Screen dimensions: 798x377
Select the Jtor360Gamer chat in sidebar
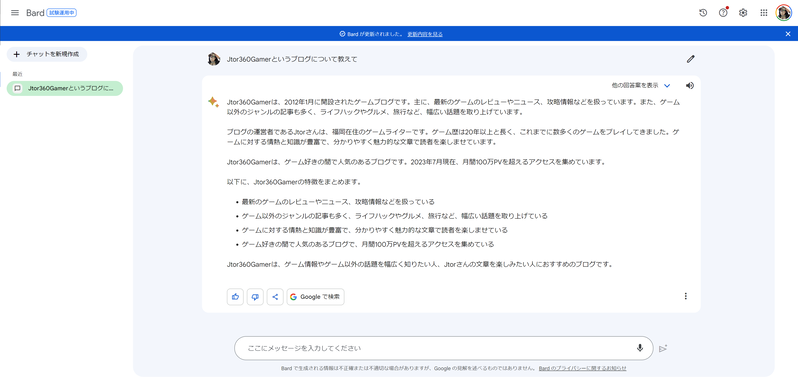coord(65,89)
